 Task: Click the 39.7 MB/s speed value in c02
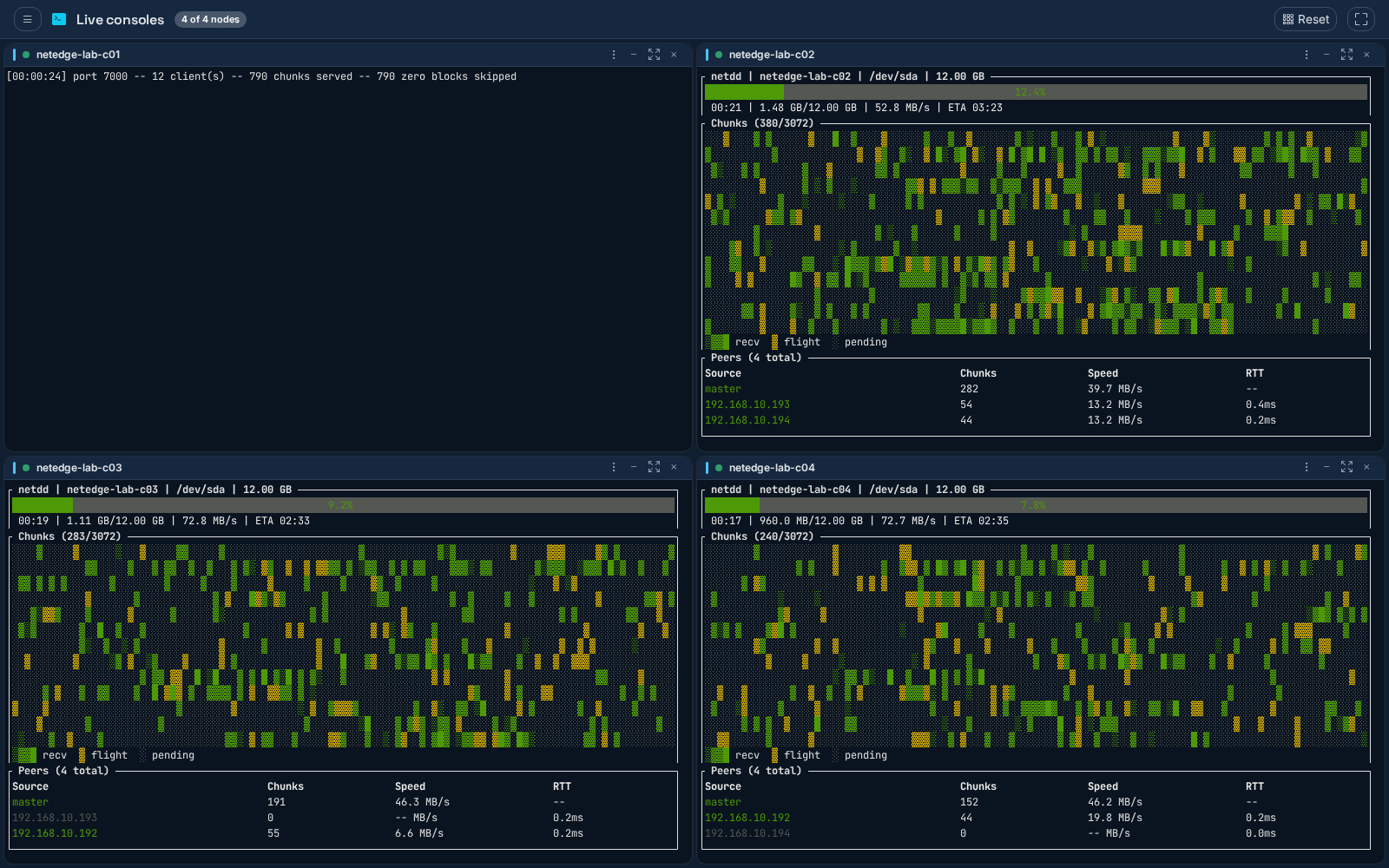click(x=1115, y=389)
